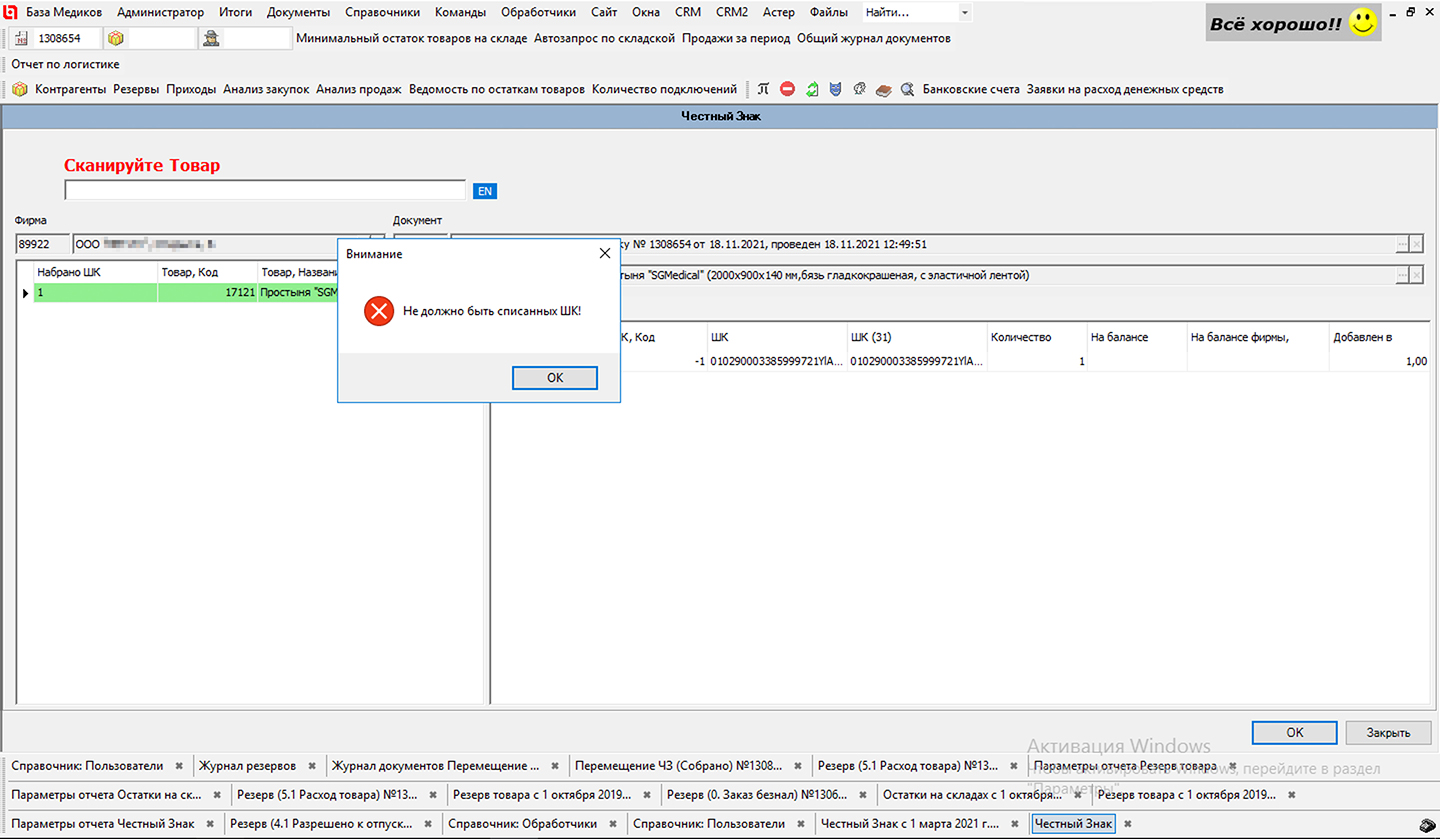This screenshot has width=1440, height=839.
Task: Click the stacked books toolbar icon
Action: 883,90
